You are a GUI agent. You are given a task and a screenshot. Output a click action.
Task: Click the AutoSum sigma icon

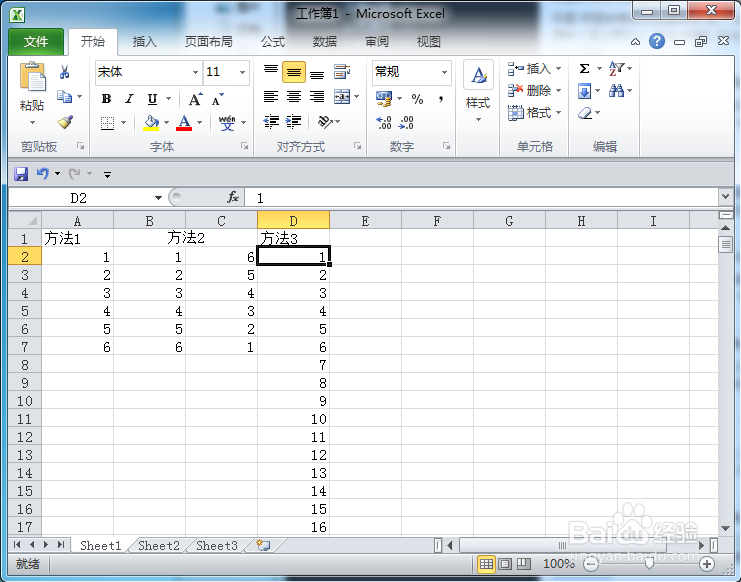click(584, 68)
